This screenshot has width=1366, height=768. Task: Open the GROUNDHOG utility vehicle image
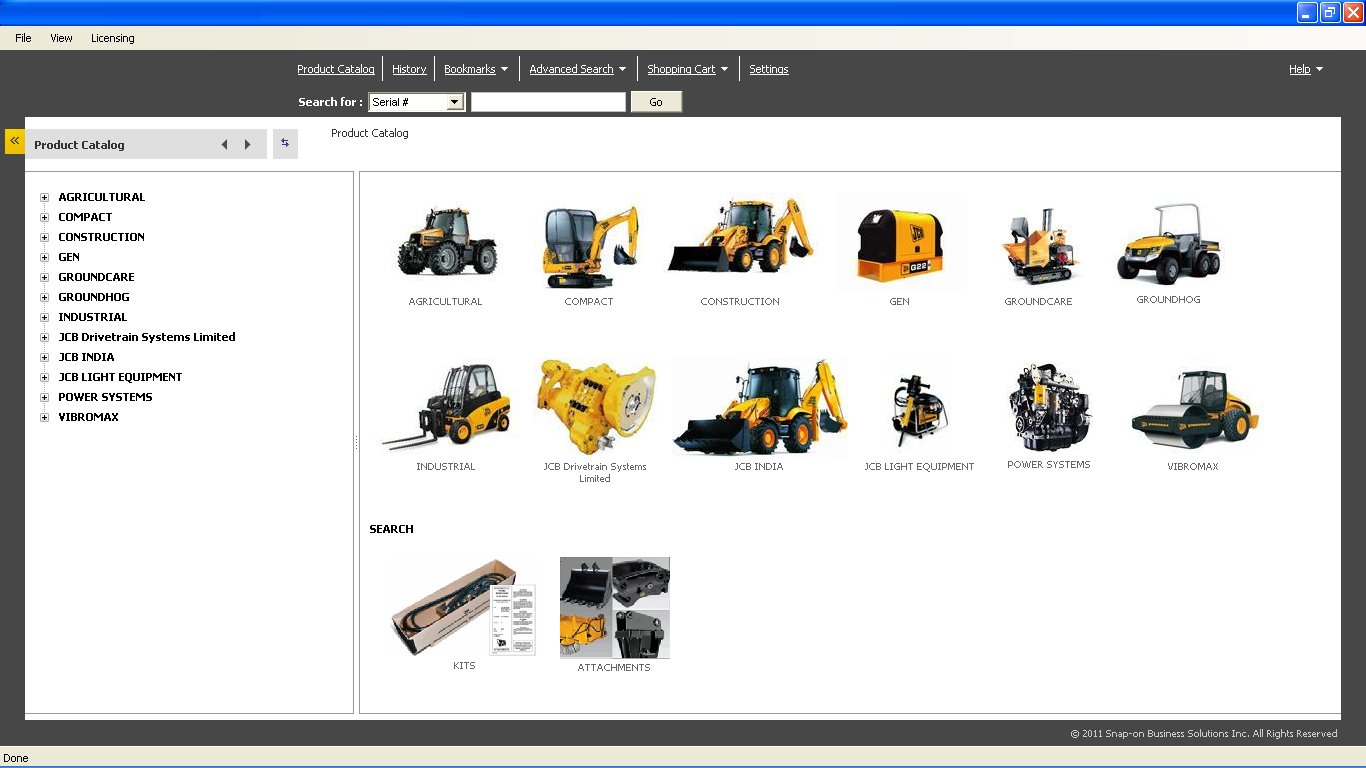coord(1168,244)
